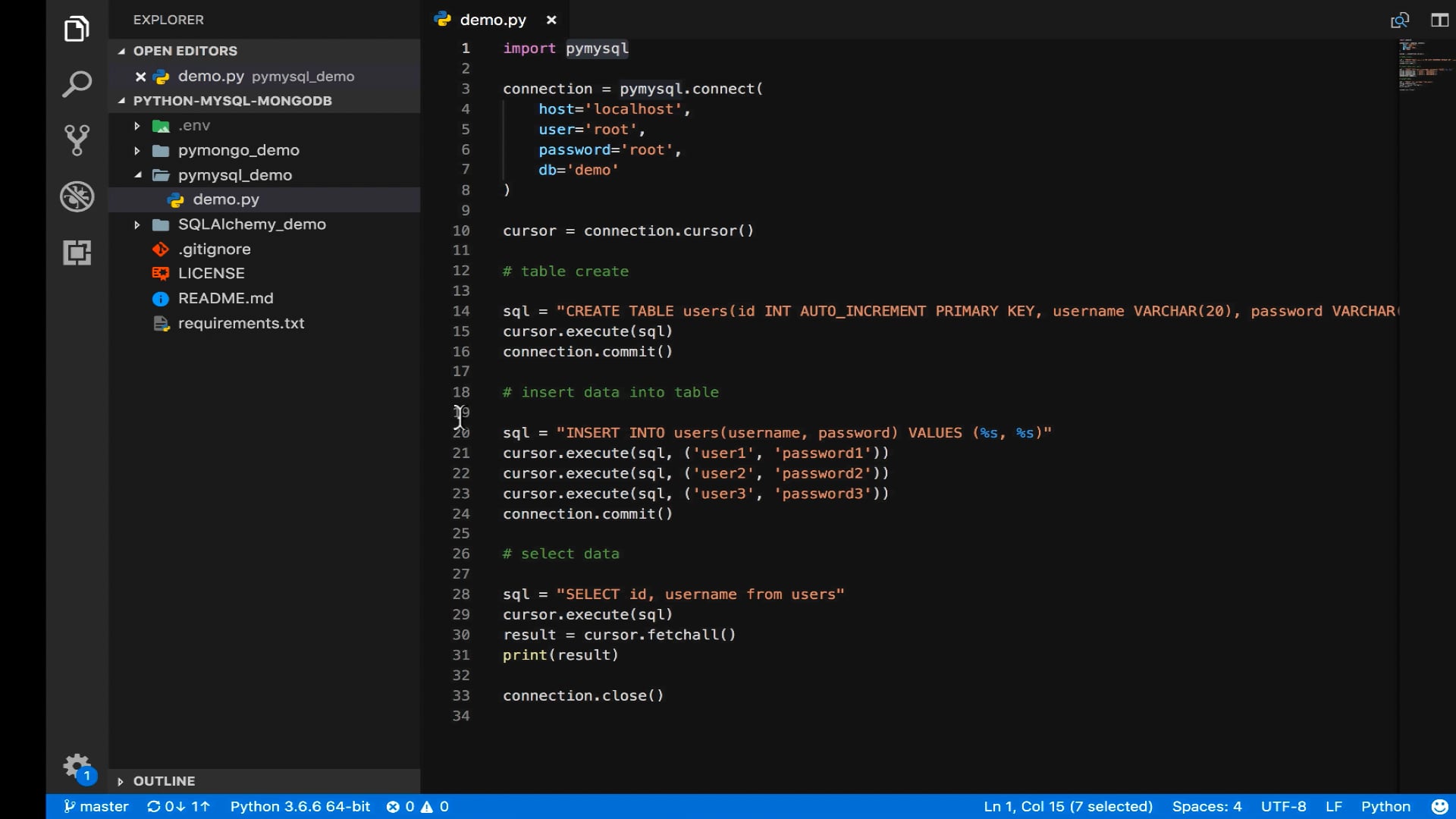1456x819 pixels.
Task: Change Python 3.6.6 64-bit interpreter
Action: point(300,806)
